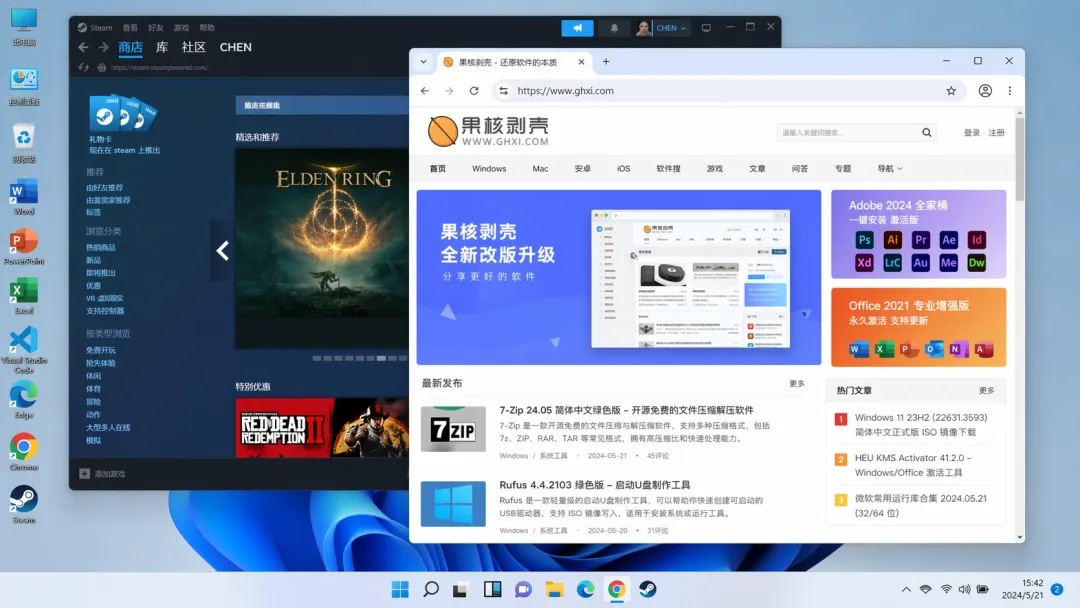Open HEU KMS Activator hot article
This screenshot has height=608, width=1080.
(x=913, y=465)
